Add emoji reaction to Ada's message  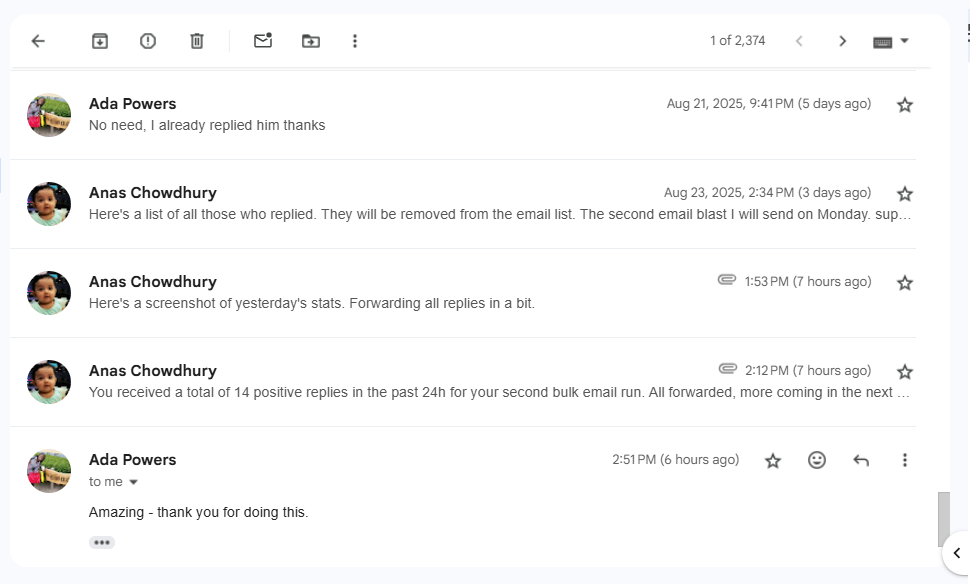[817, 460]
